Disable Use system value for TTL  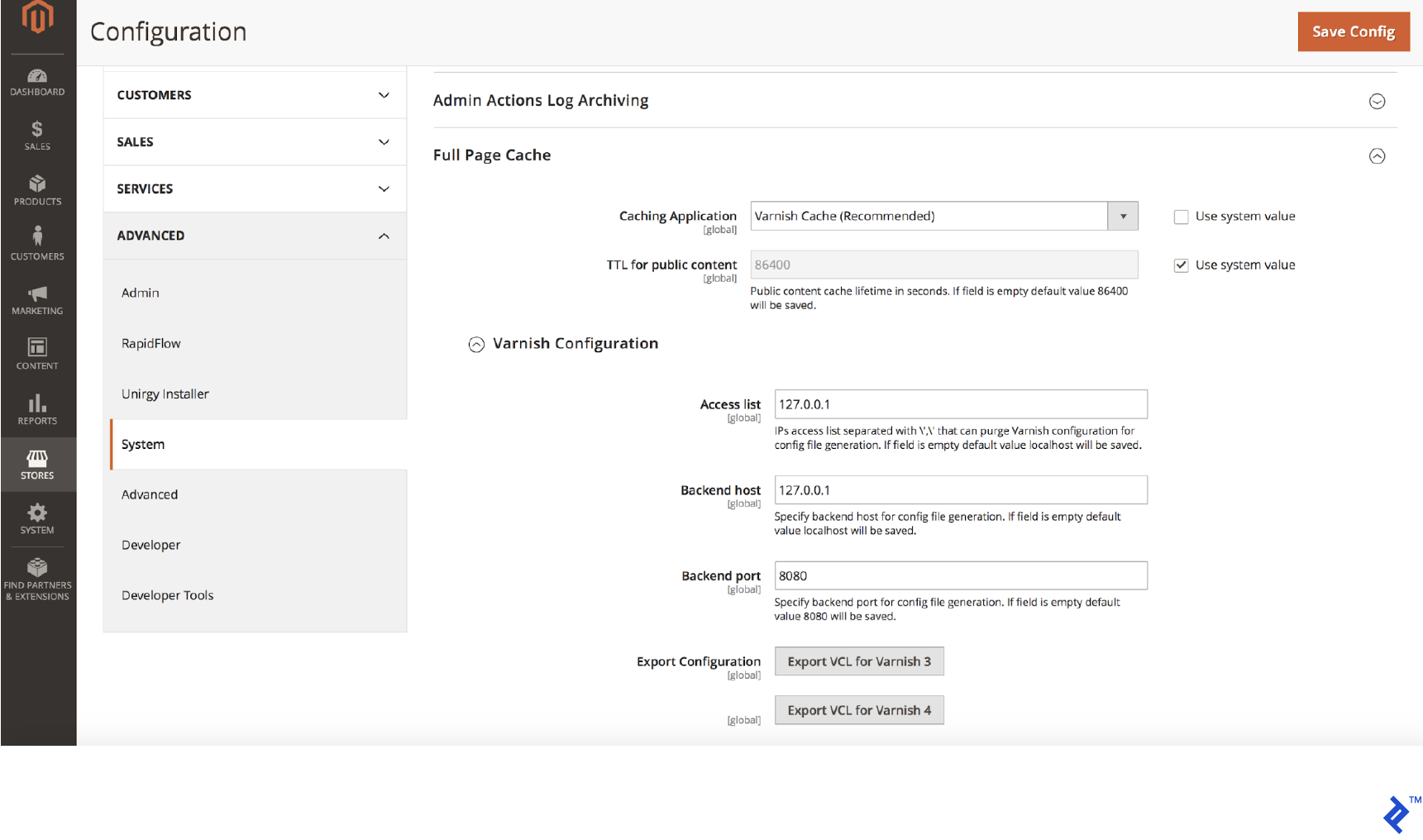(x=1182, y=265)
